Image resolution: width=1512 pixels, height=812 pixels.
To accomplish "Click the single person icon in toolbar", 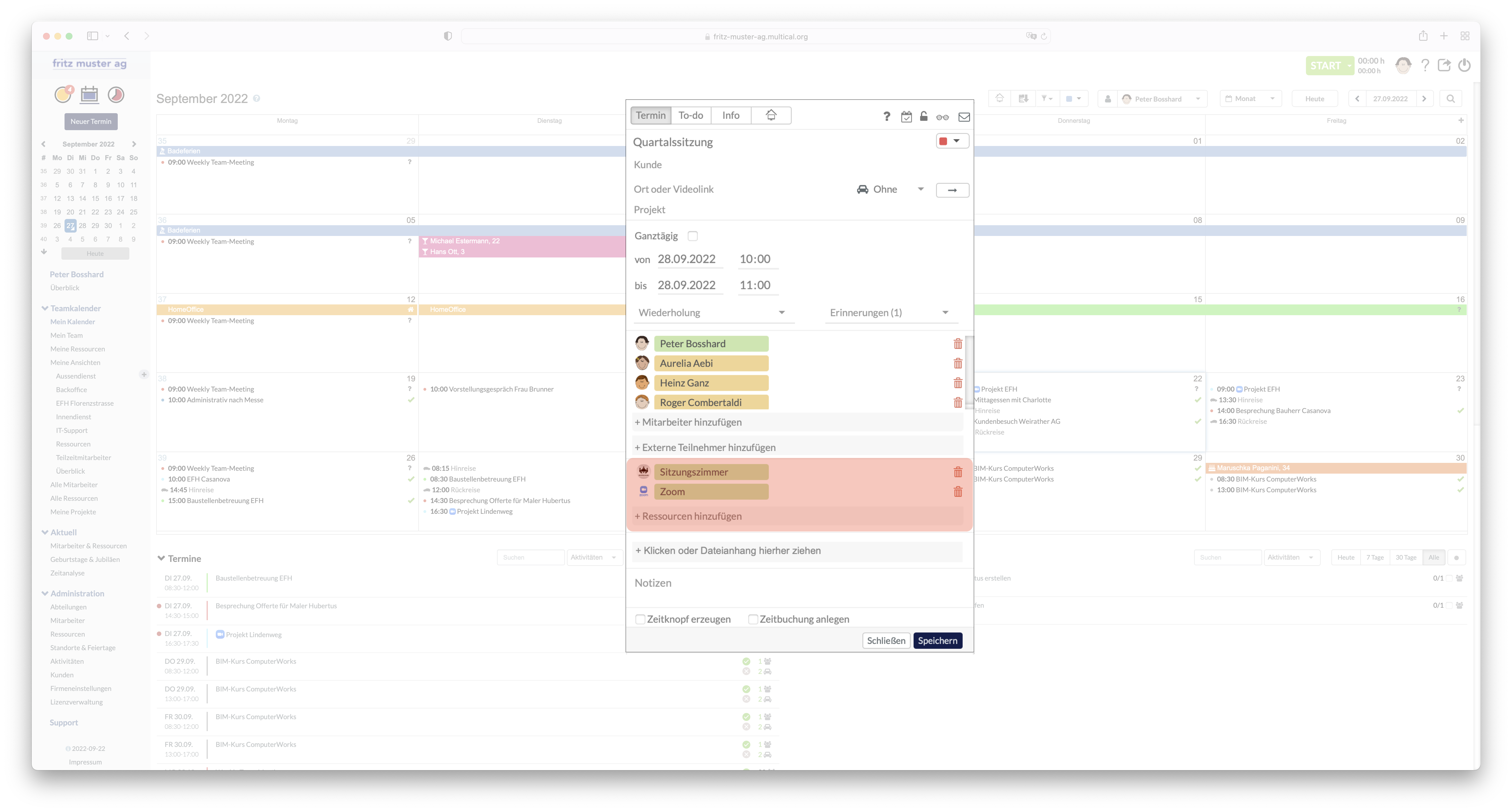I will (x=1108, y=98).
